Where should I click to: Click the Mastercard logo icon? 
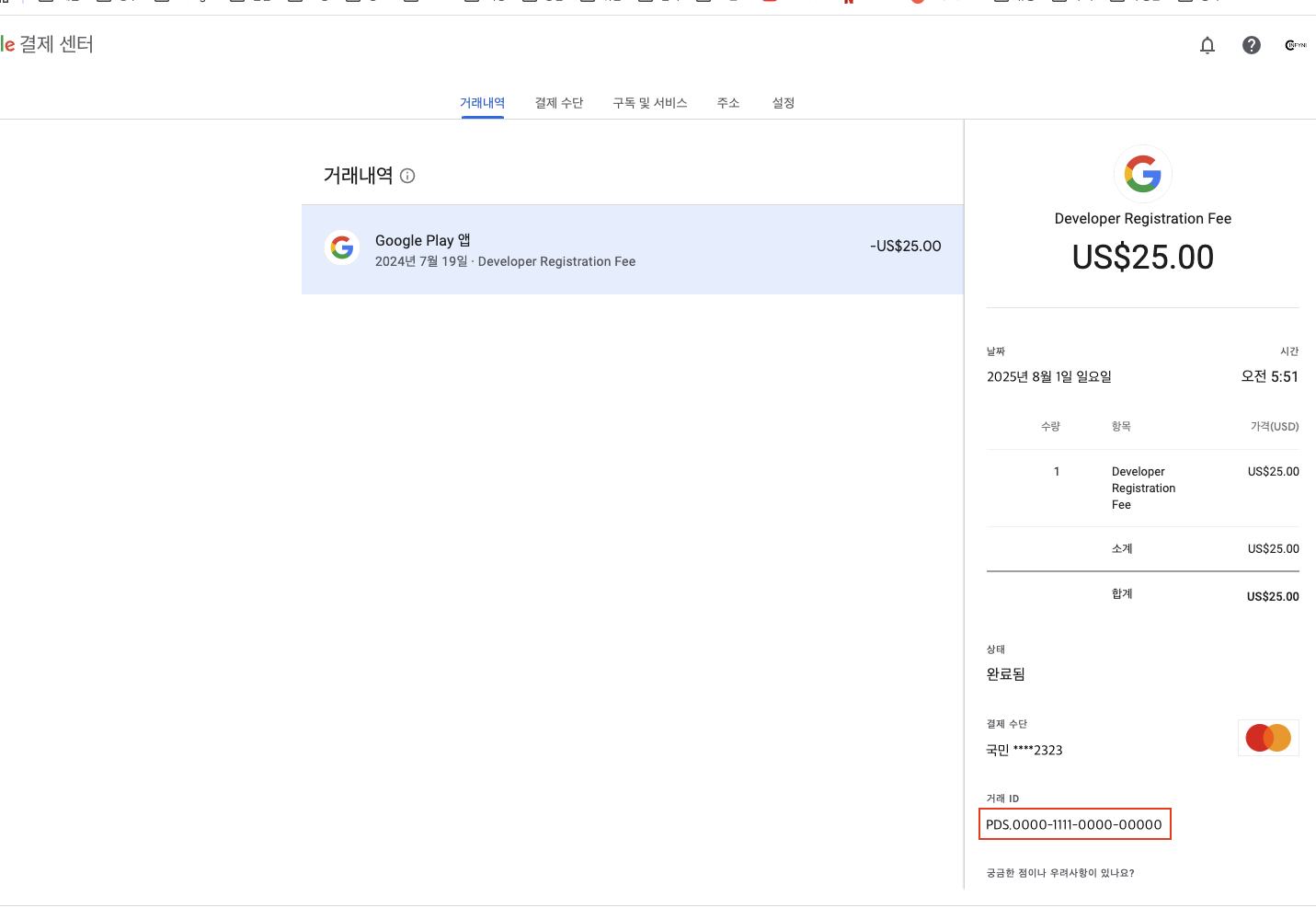coord(1268,738)
